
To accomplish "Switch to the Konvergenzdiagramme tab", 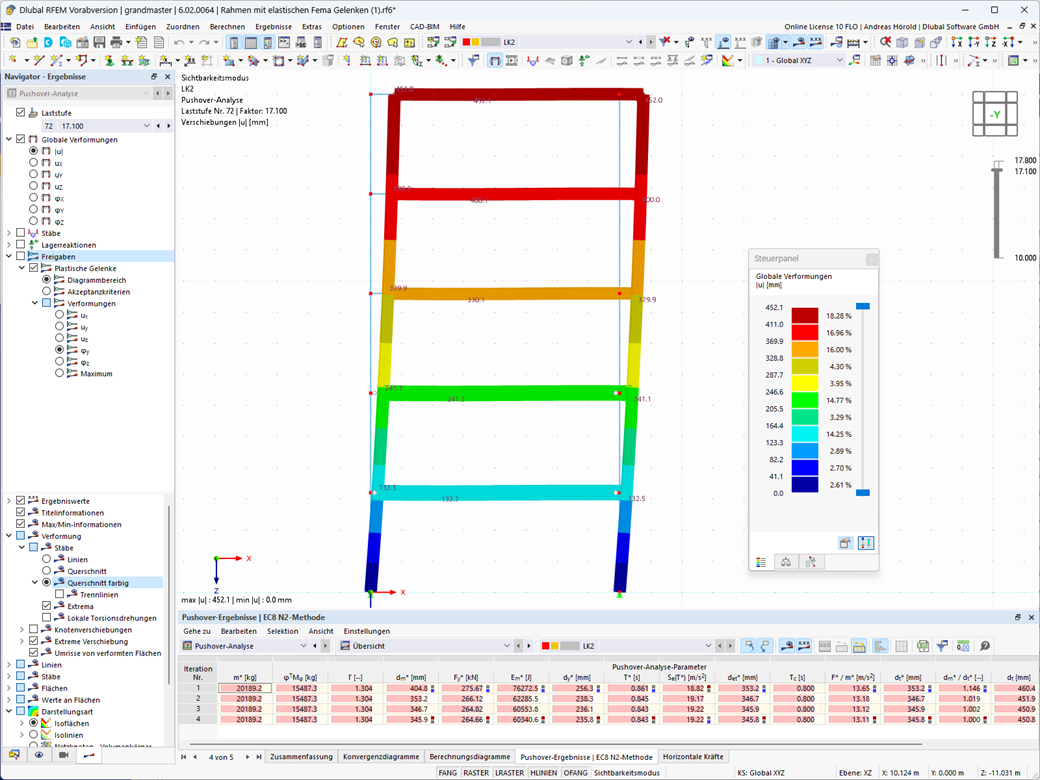I will 381,756.
